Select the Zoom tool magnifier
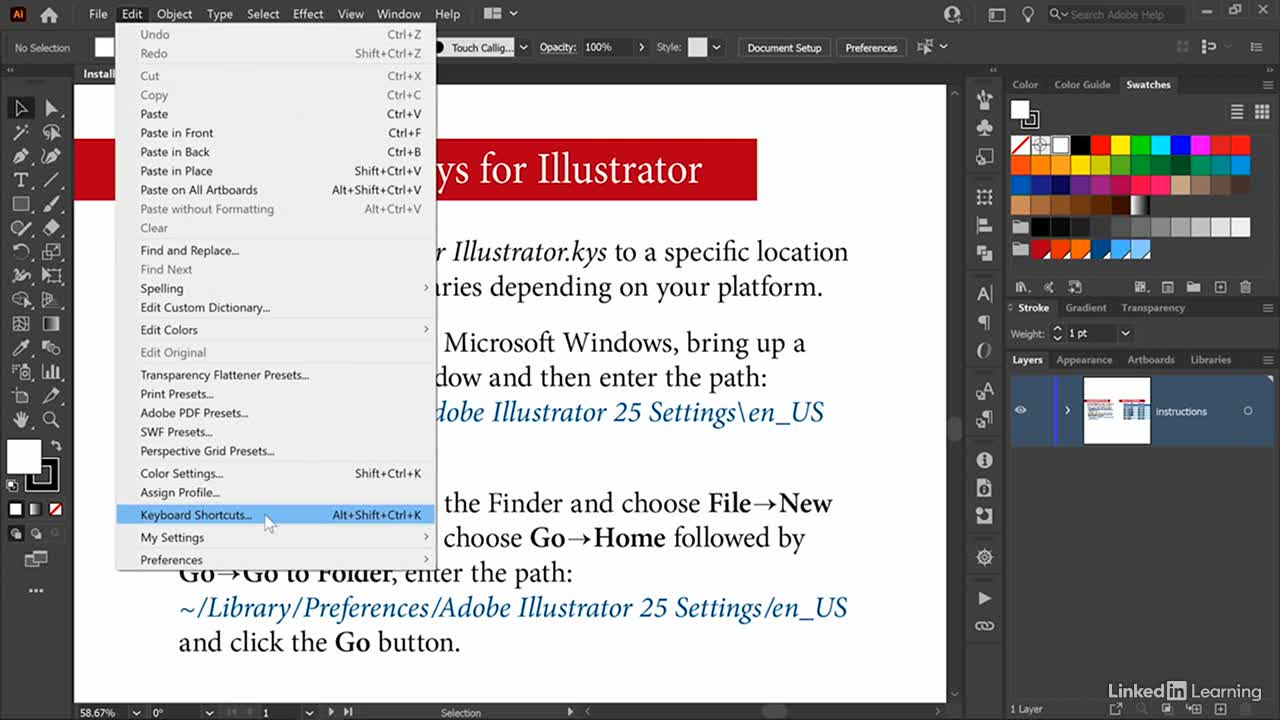Viewport: 1280px width, 720px height. [51, 420]
